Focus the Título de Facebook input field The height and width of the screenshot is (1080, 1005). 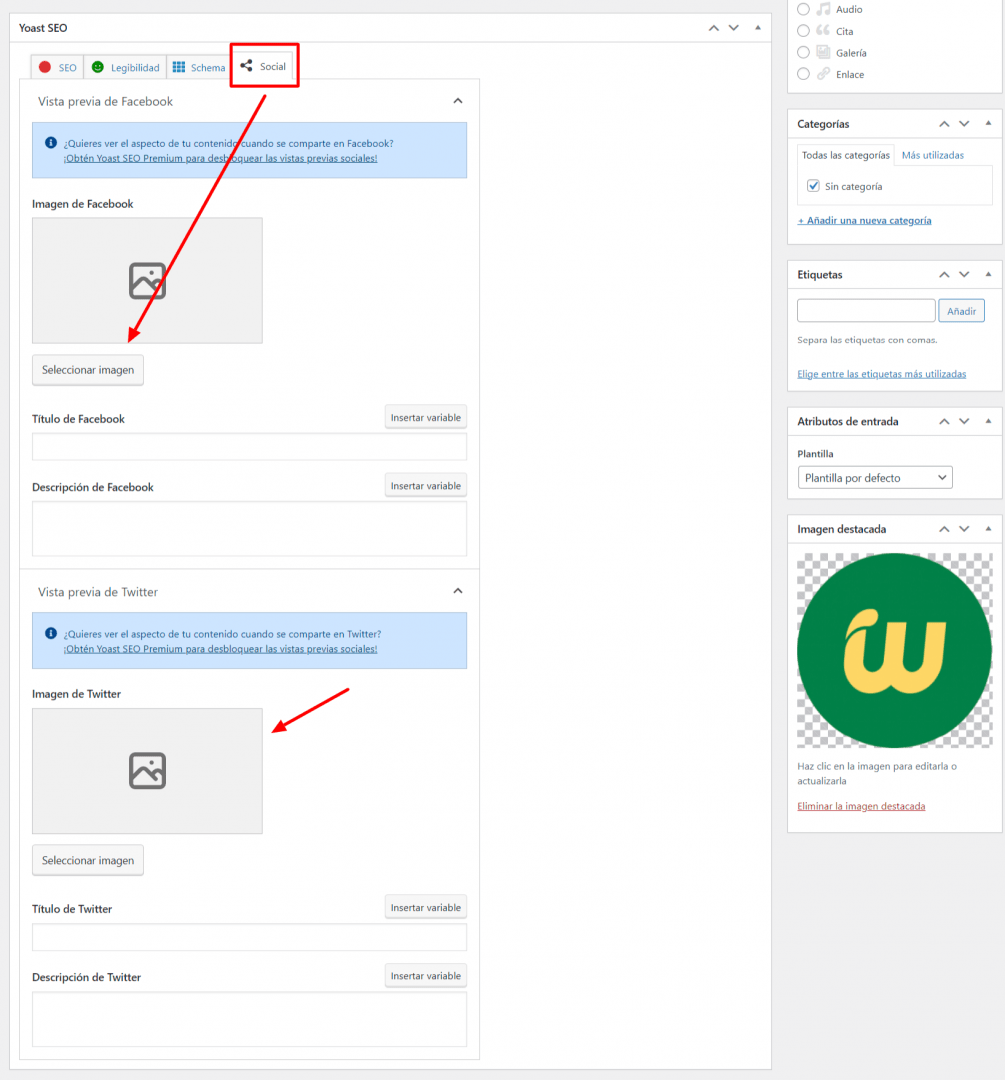coord(249,447)
